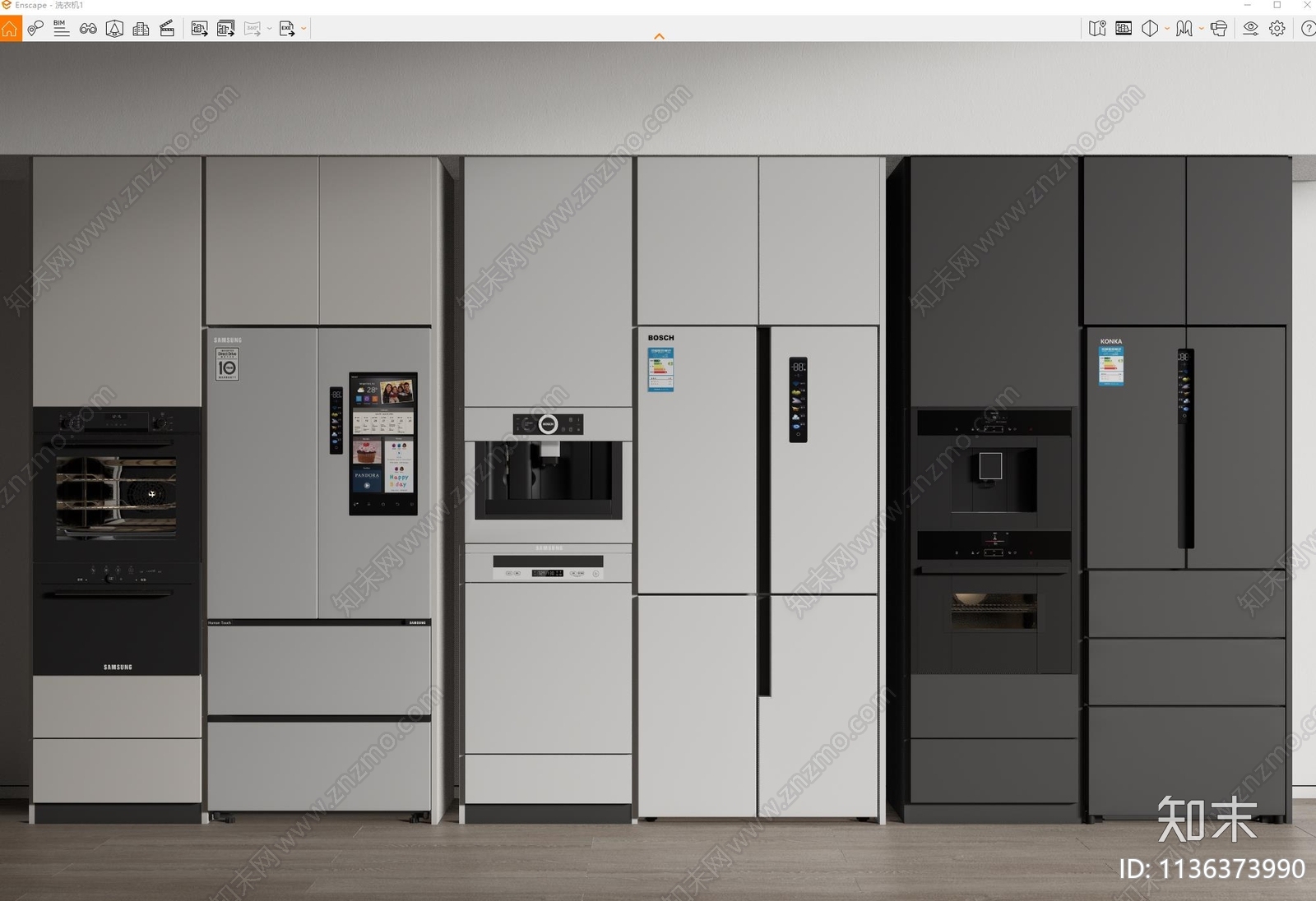This screenshot has height=901, width=1316.
Task: Export batch rendering of views
Action: click(225, 29)
